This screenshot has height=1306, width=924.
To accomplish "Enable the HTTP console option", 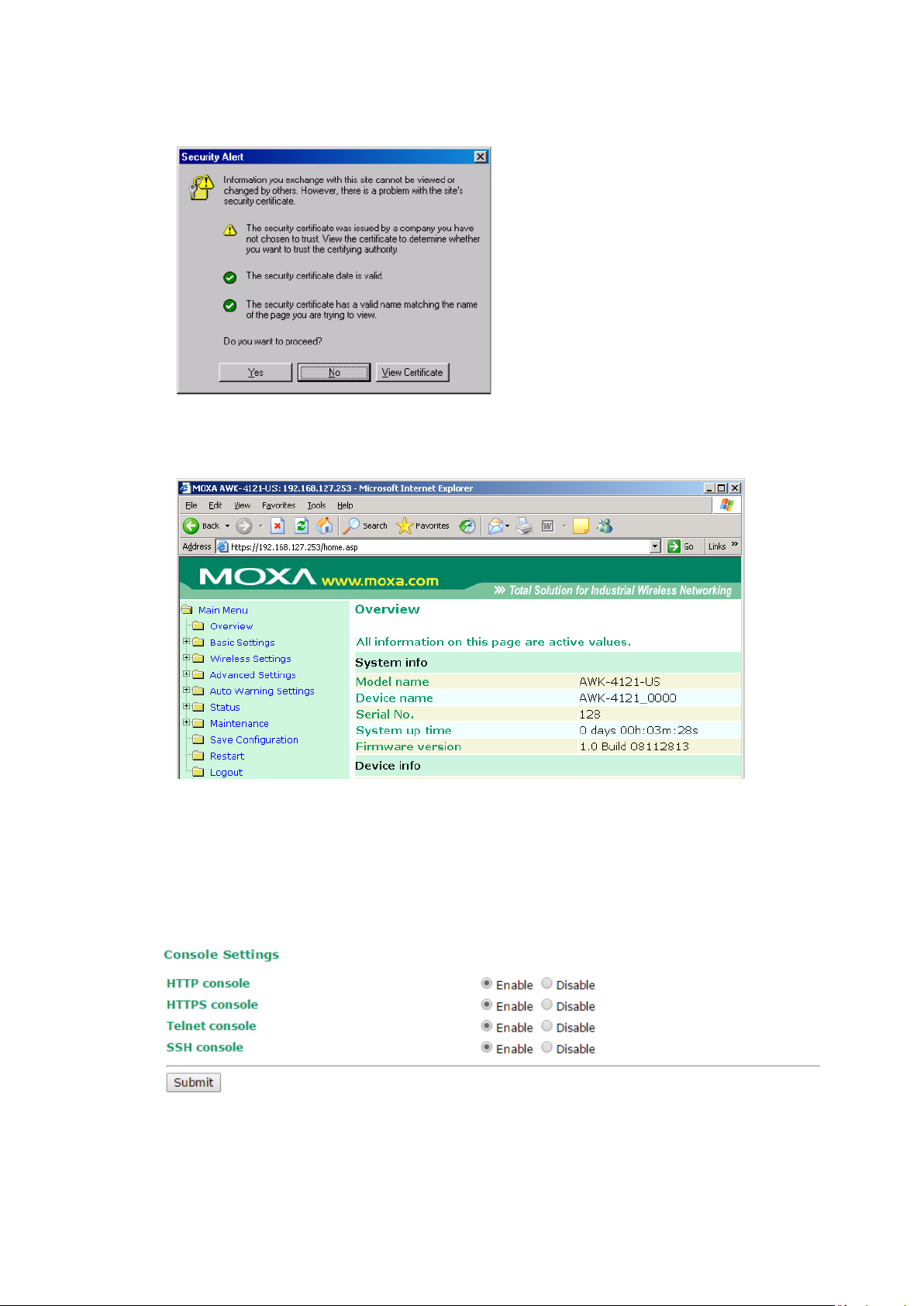I will (487, 984).
